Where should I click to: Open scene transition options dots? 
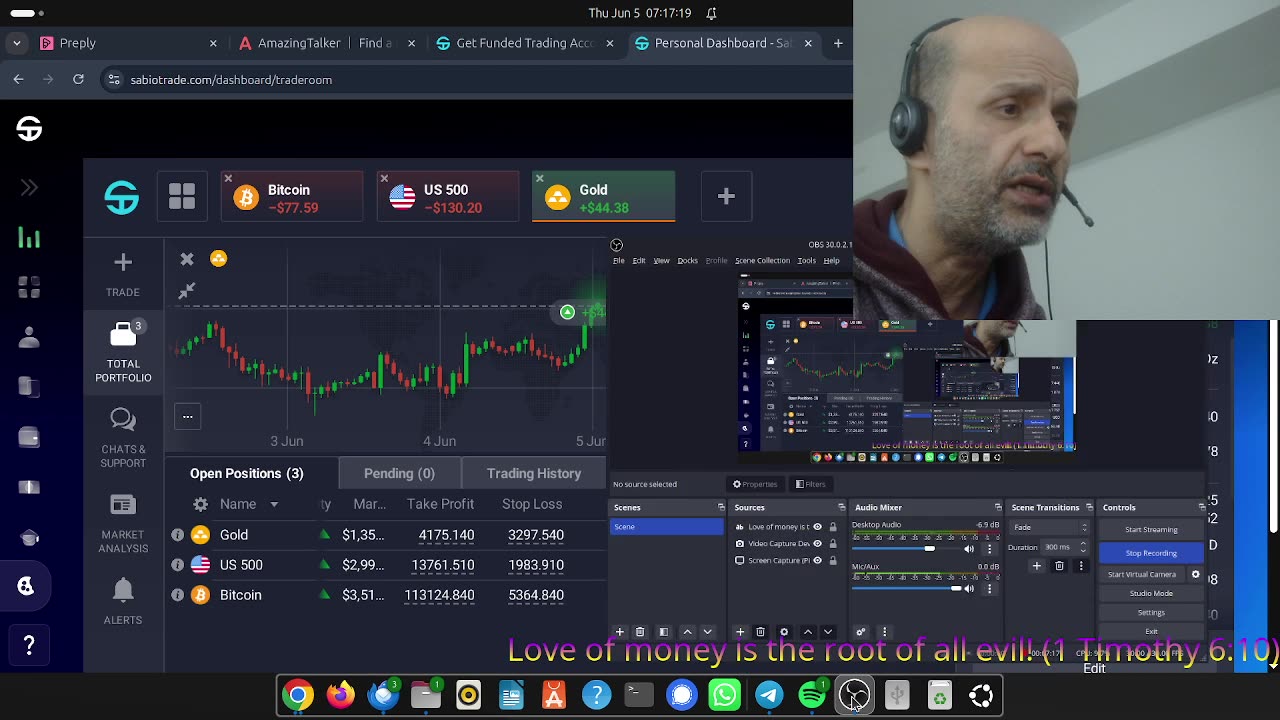1081,566
